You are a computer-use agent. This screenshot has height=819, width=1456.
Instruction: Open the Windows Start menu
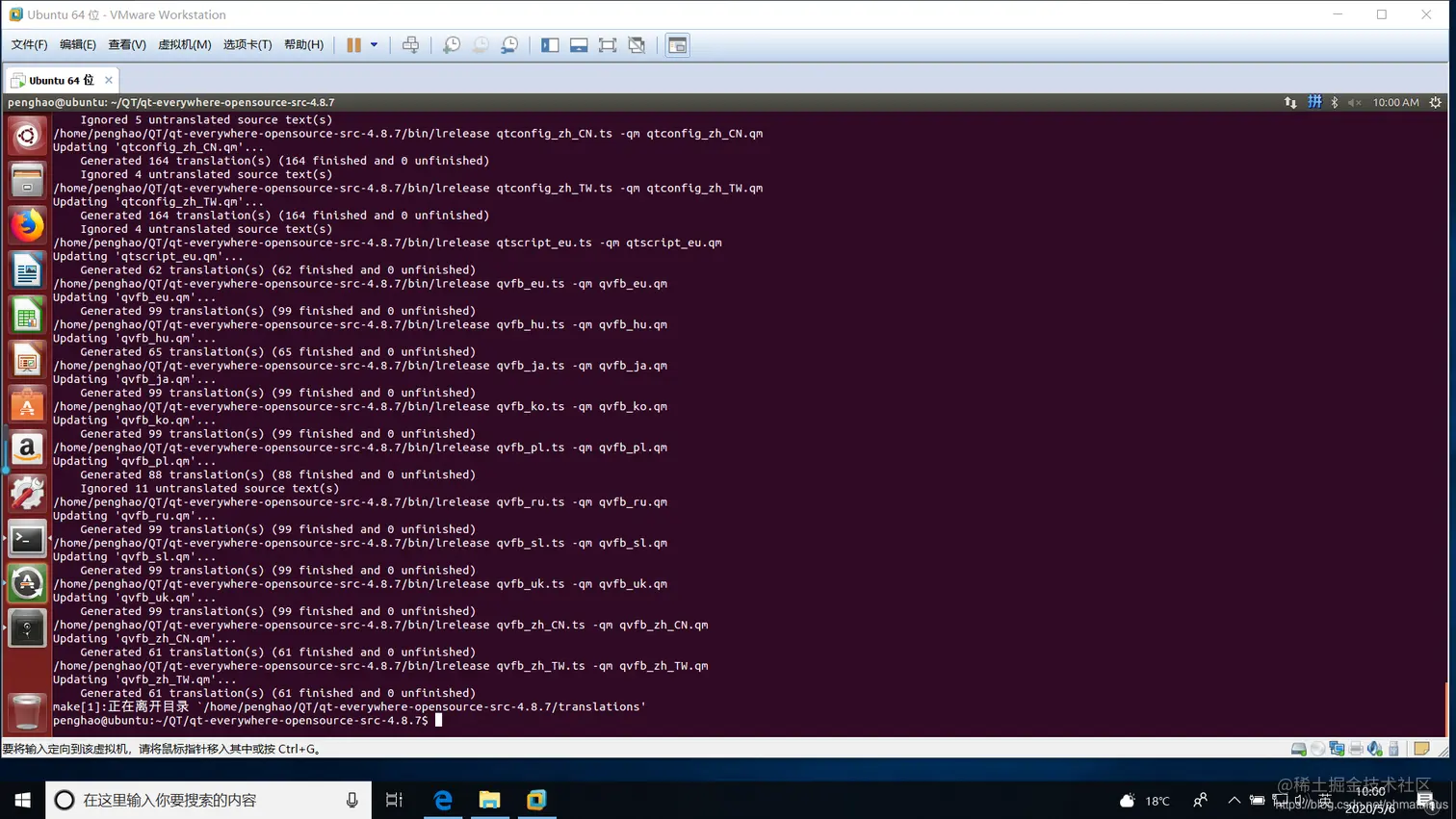point(22,800)
